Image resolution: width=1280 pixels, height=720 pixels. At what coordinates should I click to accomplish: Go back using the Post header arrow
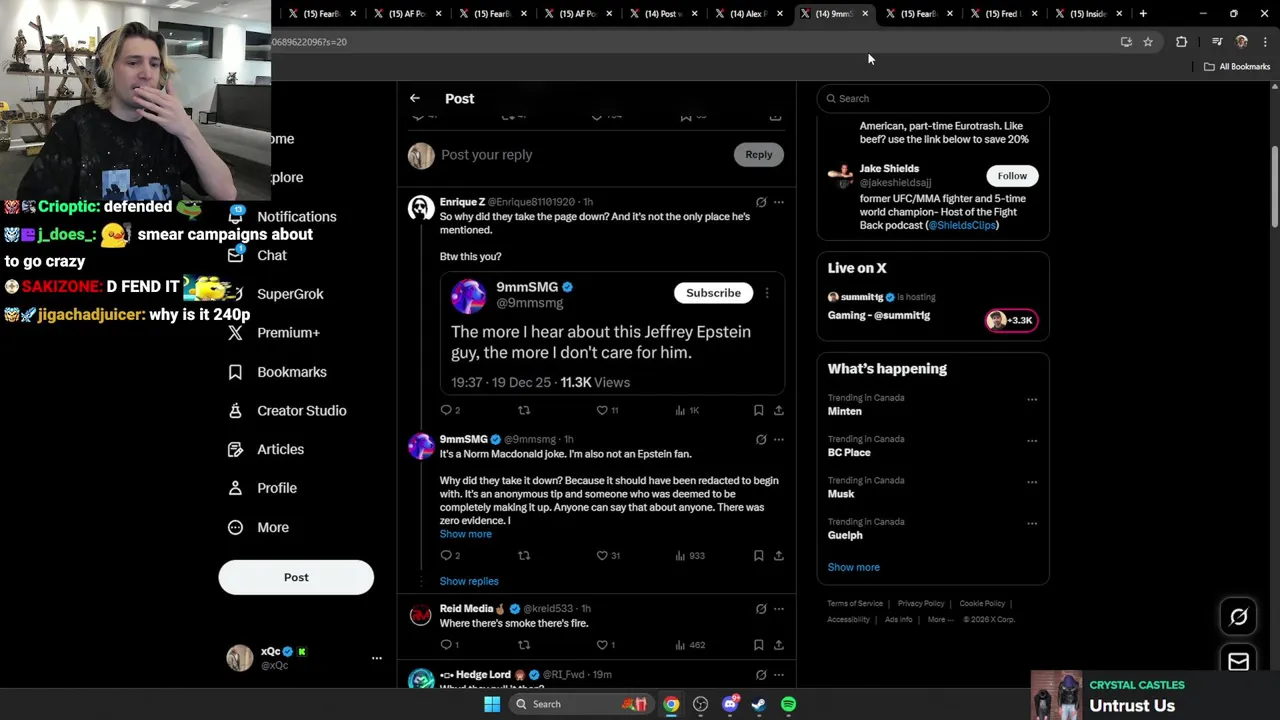coord(415,98)
